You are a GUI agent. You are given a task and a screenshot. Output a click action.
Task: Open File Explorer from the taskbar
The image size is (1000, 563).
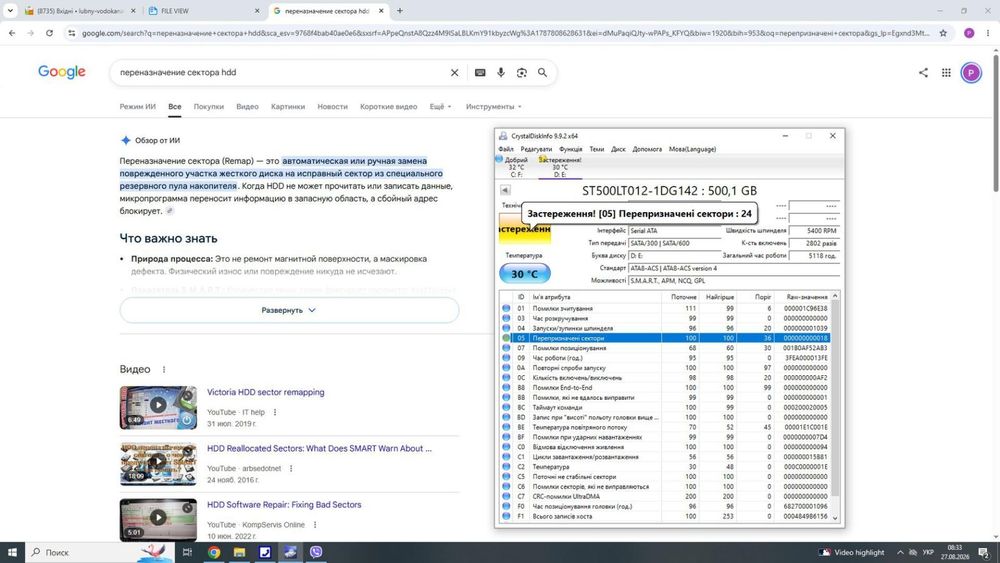[239, 552]
